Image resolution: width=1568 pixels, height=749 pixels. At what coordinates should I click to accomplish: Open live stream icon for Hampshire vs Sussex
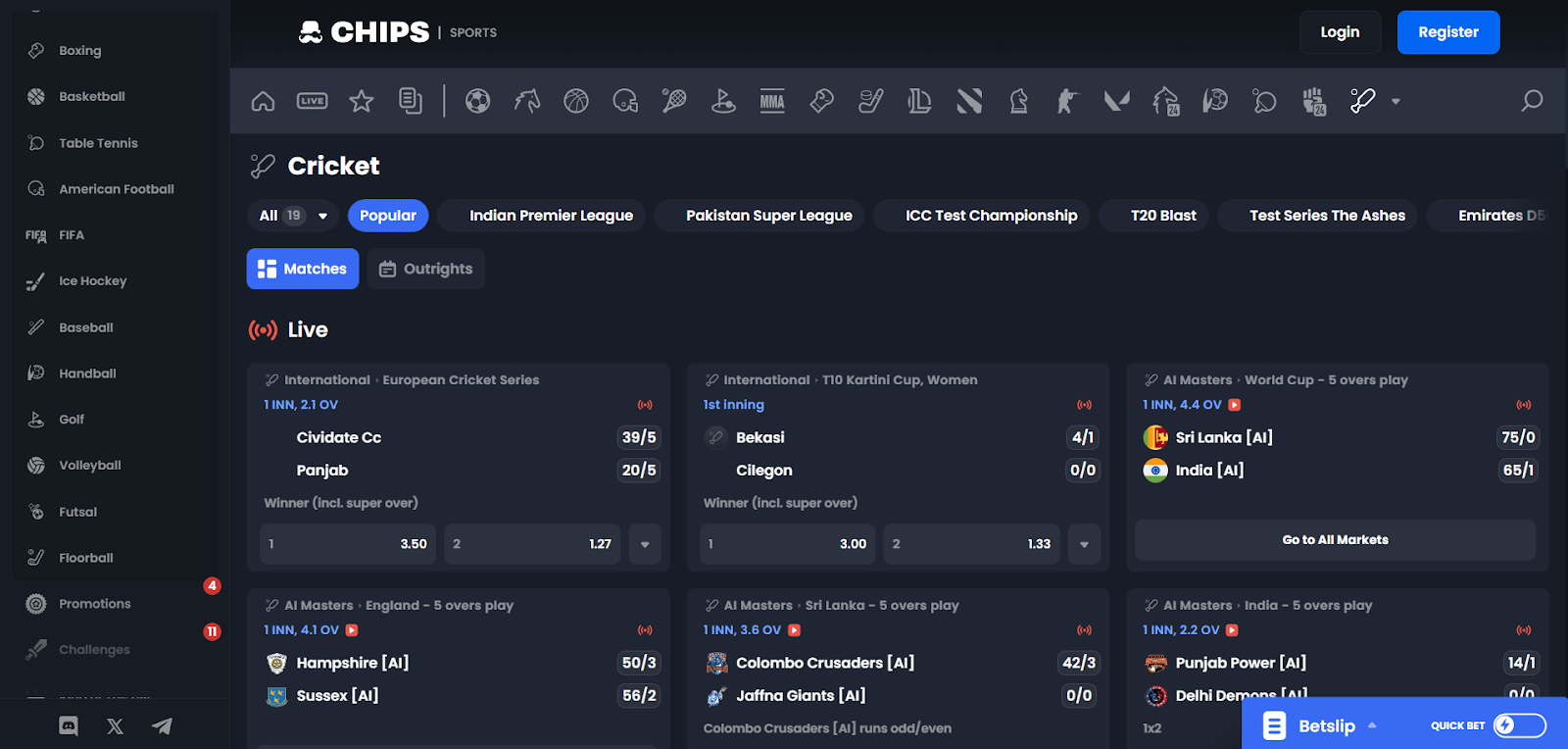pyautogui.click(x=352, y=630)
